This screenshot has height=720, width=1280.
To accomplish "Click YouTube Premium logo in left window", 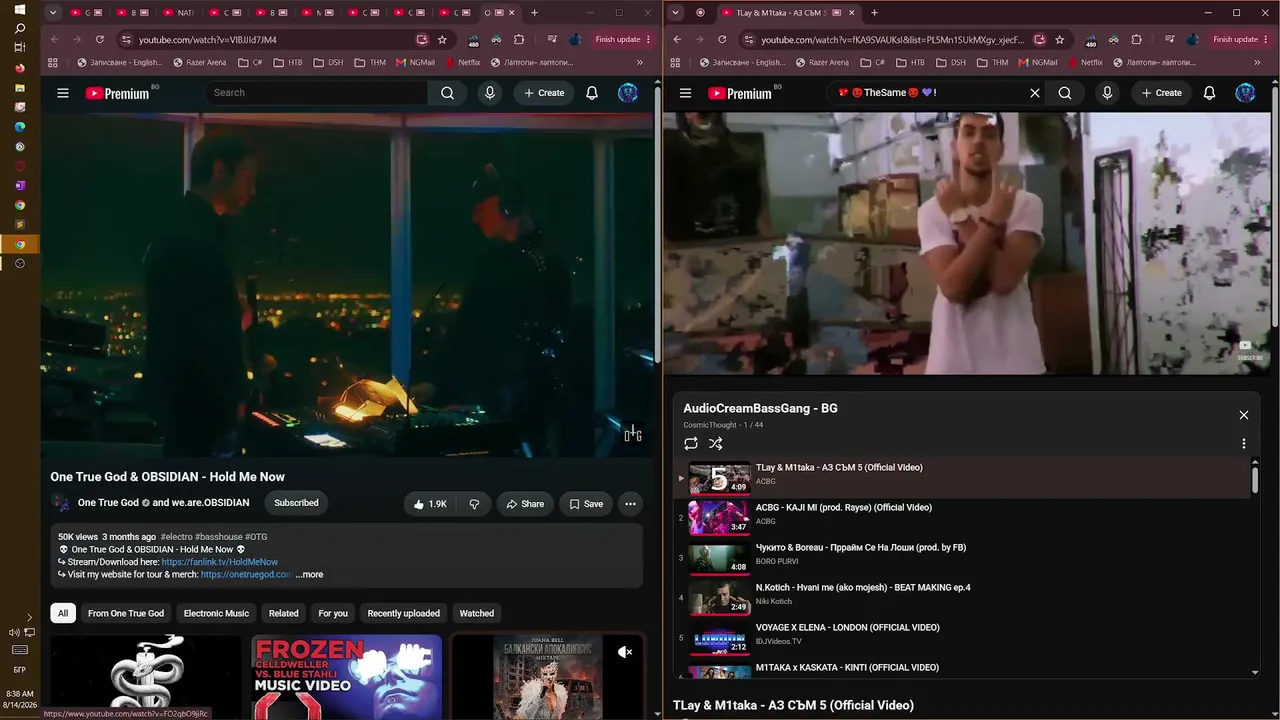I will 117,93.
